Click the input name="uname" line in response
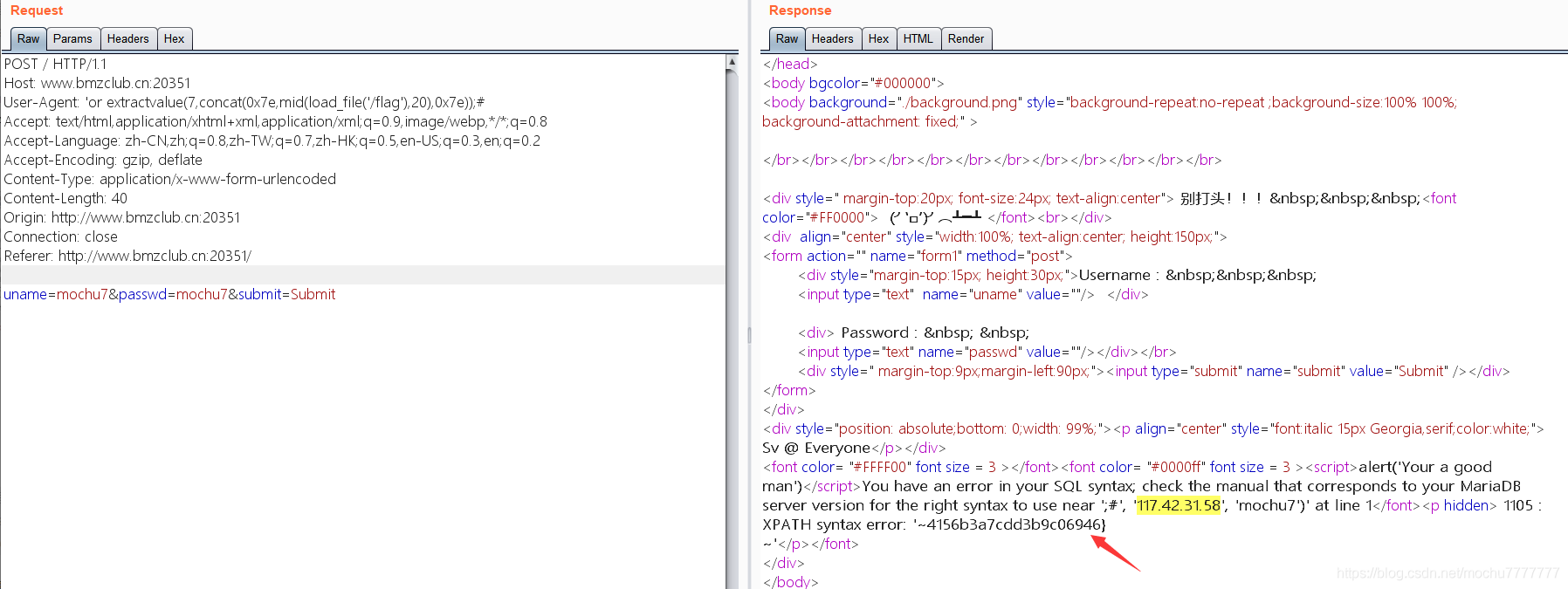This screenshot has width=1568, height=589. coord(973,294)
